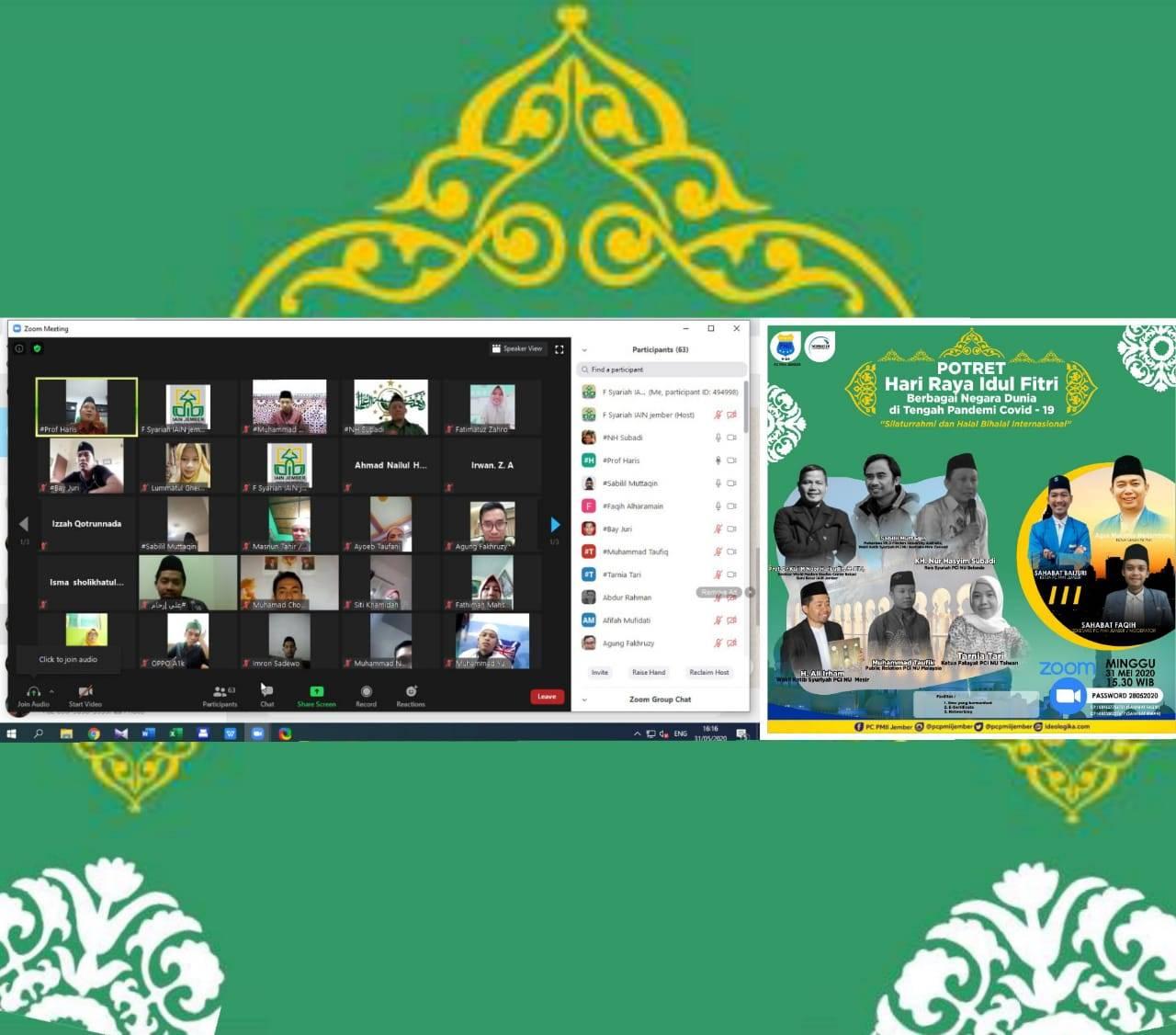Viewport: 1176px width, 1035px height.
Task: Open meeting information icon
Action: click(19, 349)
